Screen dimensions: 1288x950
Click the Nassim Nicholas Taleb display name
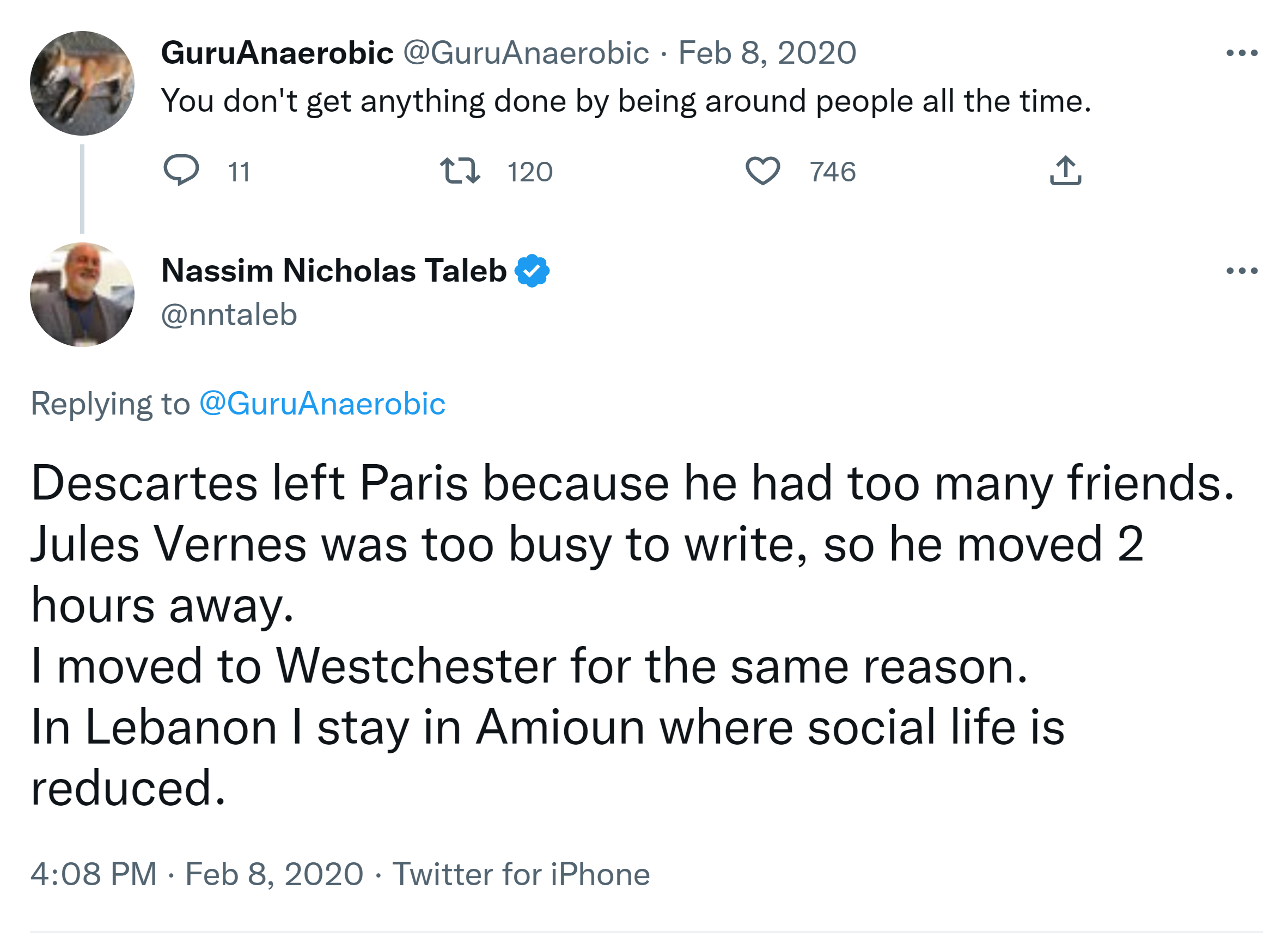(333, 271)
